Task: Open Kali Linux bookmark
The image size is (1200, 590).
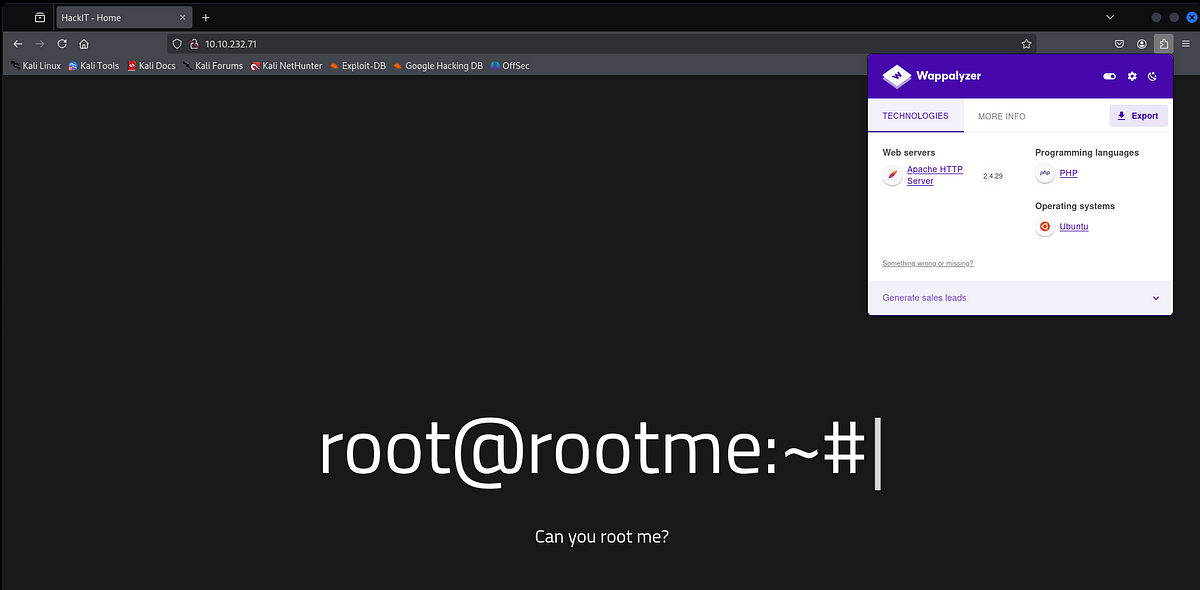Action: click(x=36, y=66)
